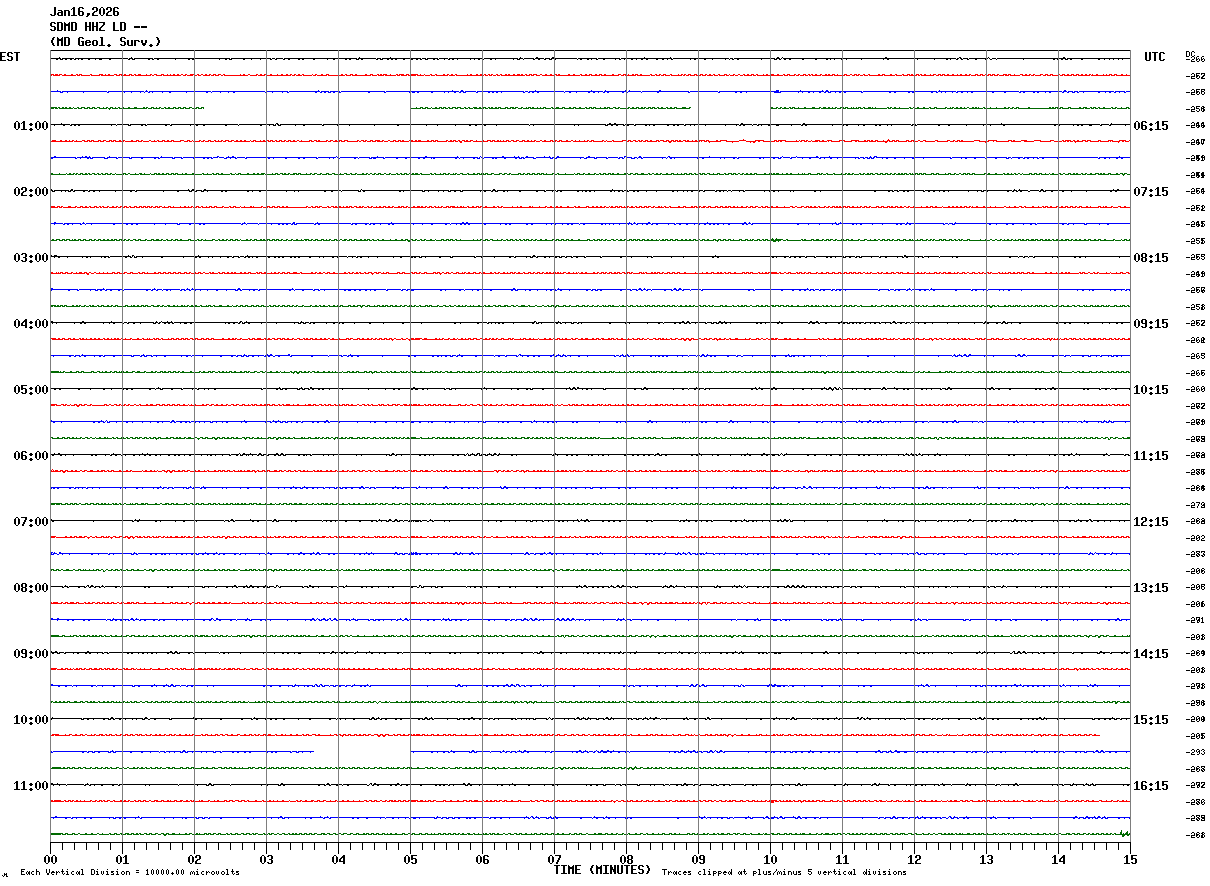The height and width of the screenshot is (886, 1210).
Task: Select the 05:00 EST row label
Action: tap(31, 390)
